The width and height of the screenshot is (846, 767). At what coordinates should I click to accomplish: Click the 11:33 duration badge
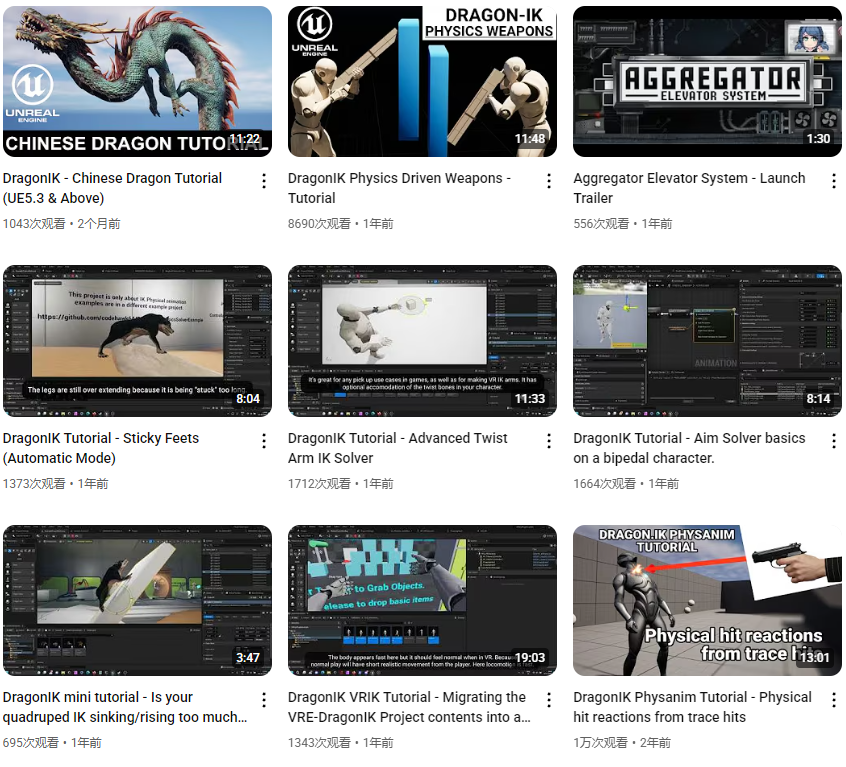pyautogui.click(x=530, y=399)
